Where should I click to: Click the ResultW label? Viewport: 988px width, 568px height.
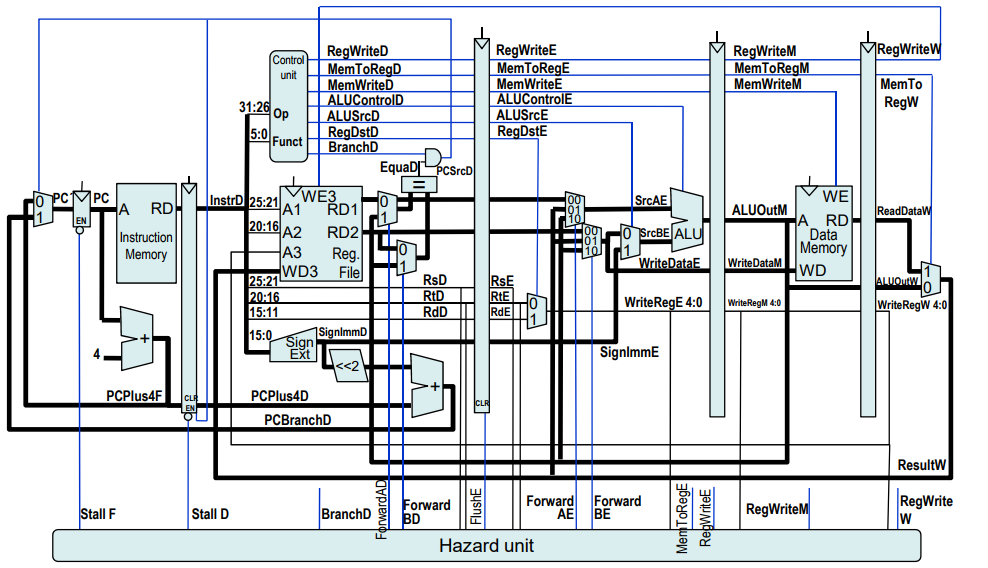click(x=921, y=465)
